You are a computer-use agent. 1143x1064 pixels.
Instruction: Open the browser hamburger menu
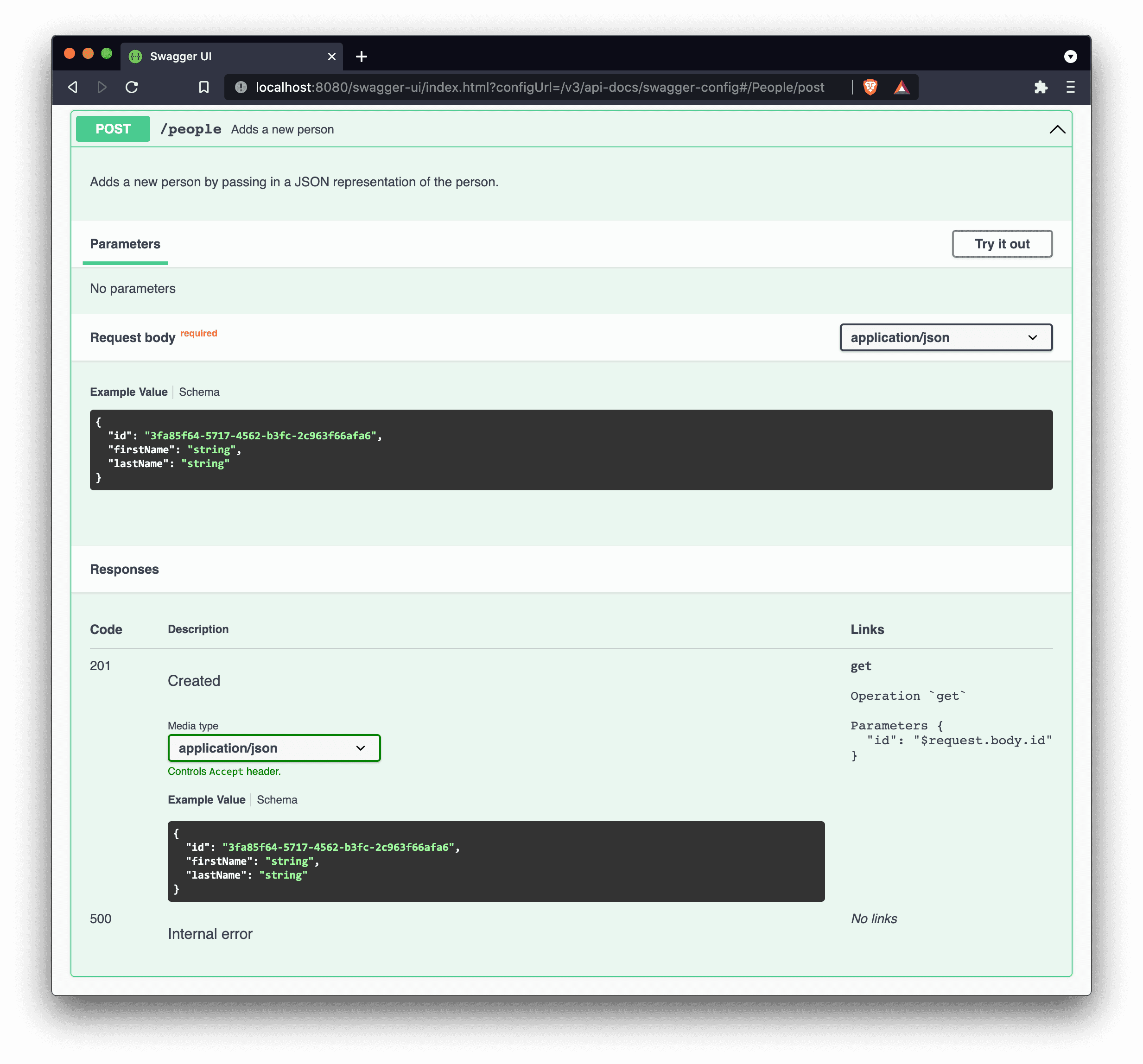coord(1070,88)
